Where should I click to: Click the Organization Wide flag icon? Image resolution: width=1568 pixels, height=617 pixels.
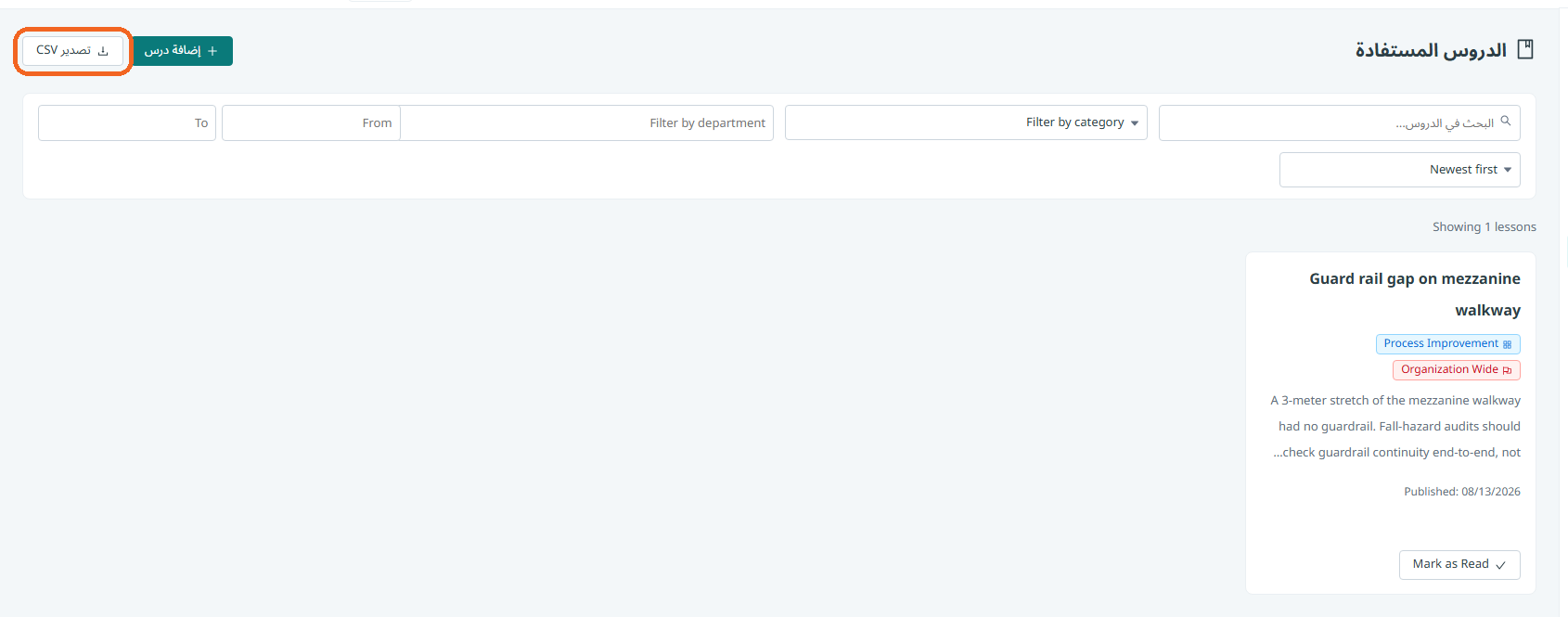1507,370
